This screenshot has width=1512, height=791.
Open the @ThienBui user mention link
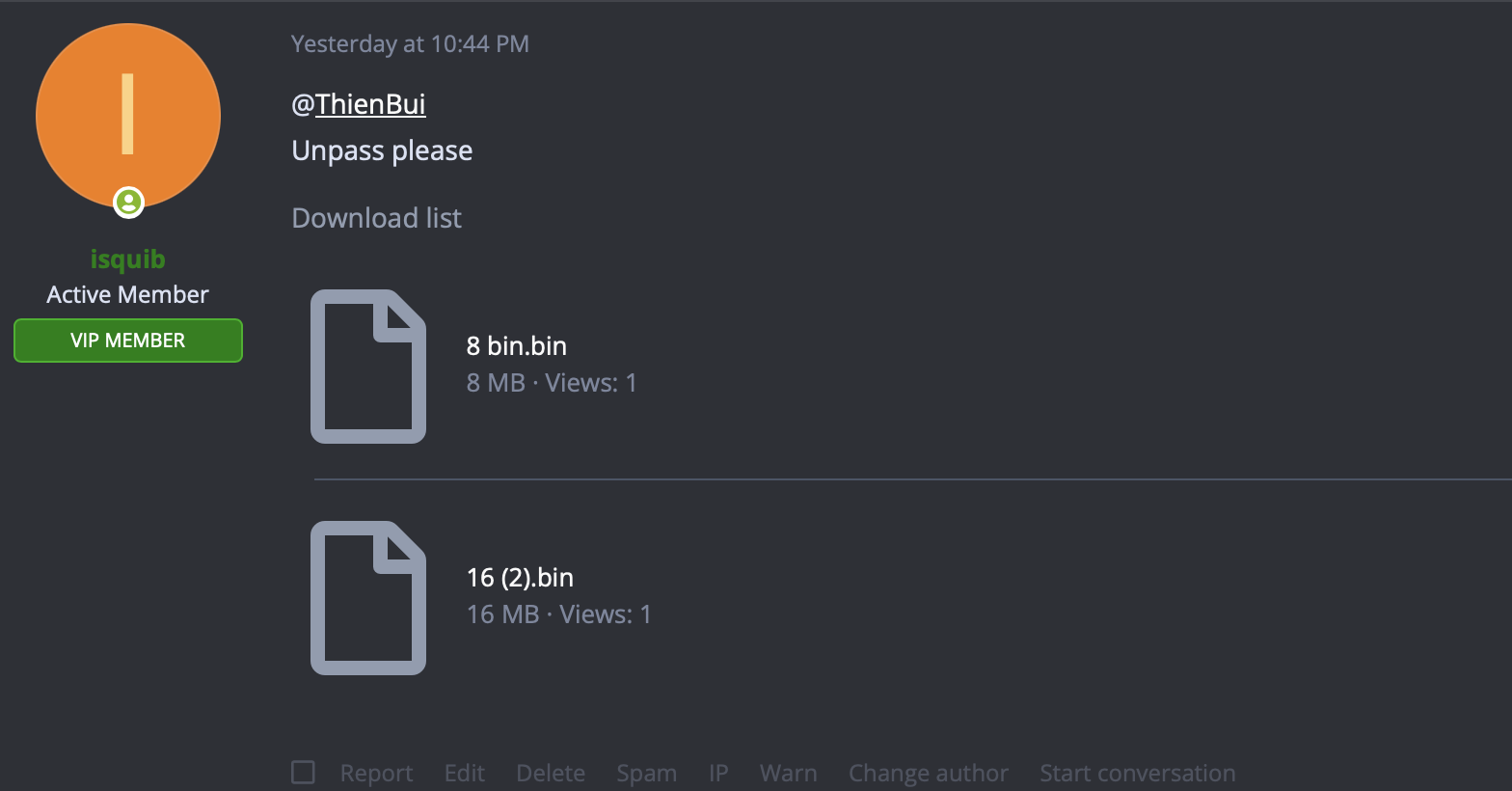pyautogui.click(x=359, y=103)
